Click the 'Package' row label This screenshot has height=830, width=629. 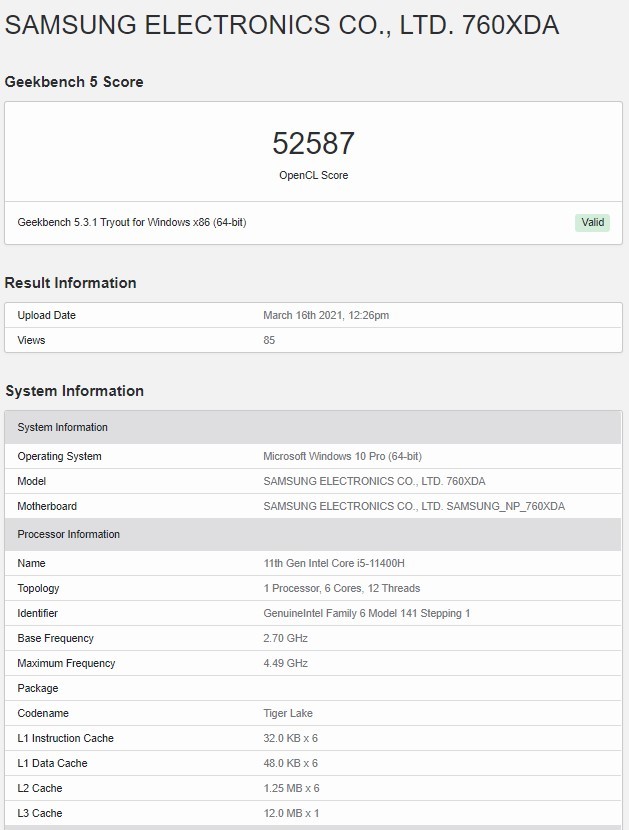(x=38, y=688)
